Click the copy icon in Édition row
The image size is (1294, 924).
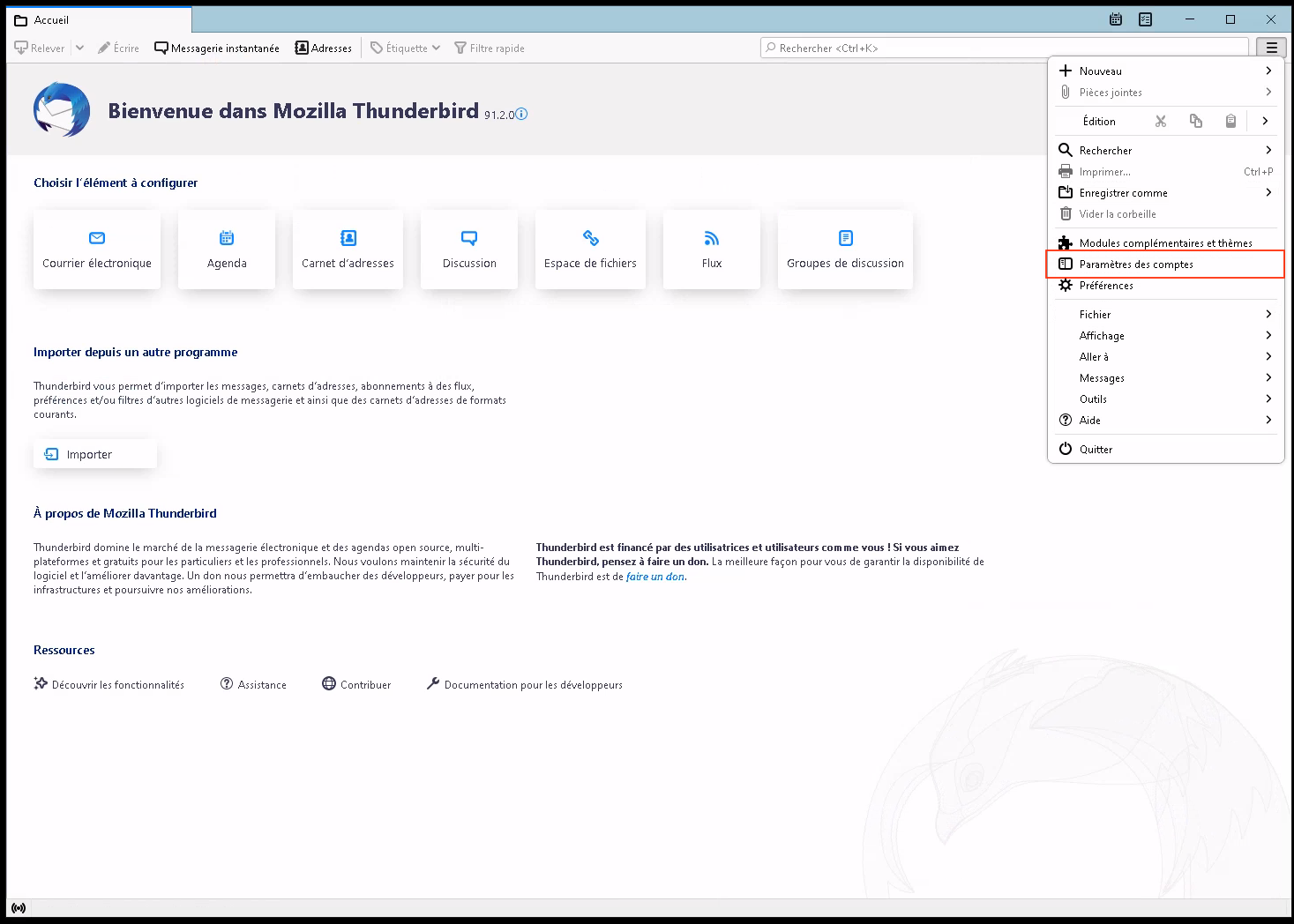(x=1195, y=121)
